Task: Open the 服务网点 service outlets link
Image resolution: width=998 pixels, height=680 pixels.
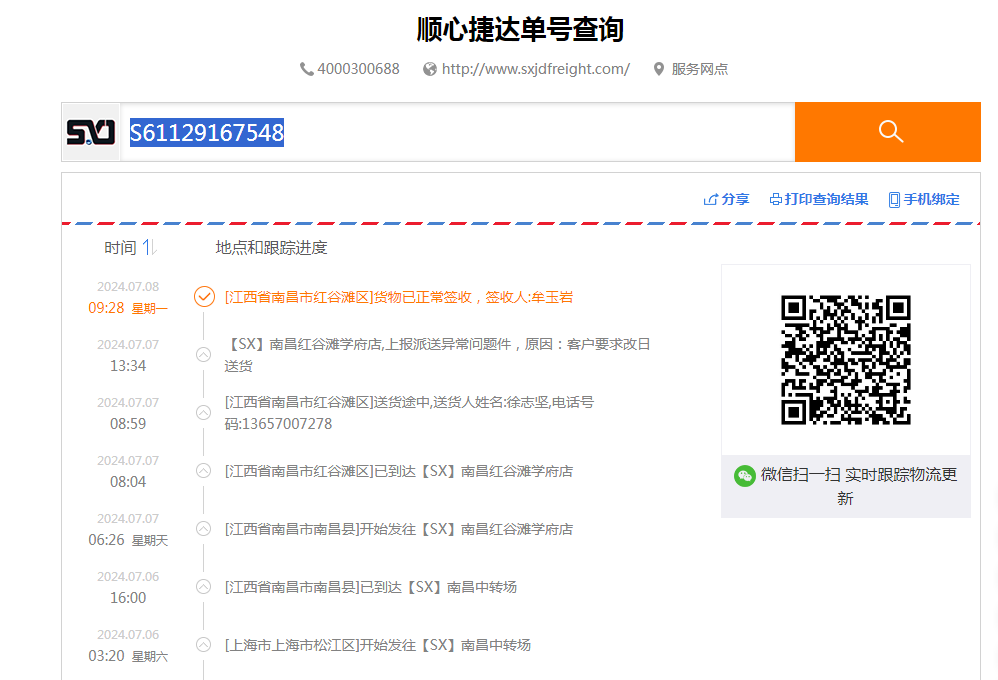Action: (x=699, y=69)
